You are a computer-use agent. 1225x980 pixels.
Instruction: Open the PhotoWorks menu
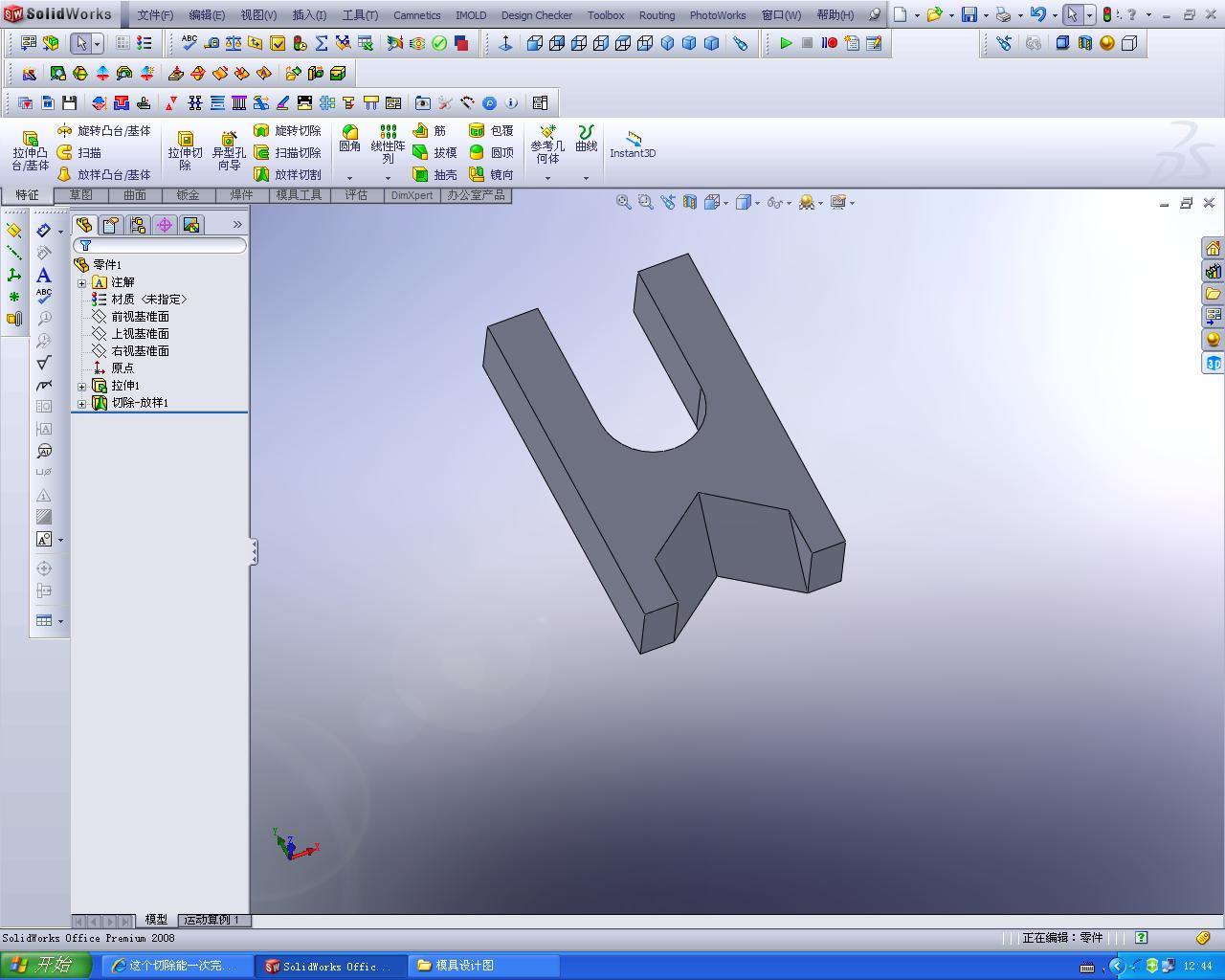point(718,15)
